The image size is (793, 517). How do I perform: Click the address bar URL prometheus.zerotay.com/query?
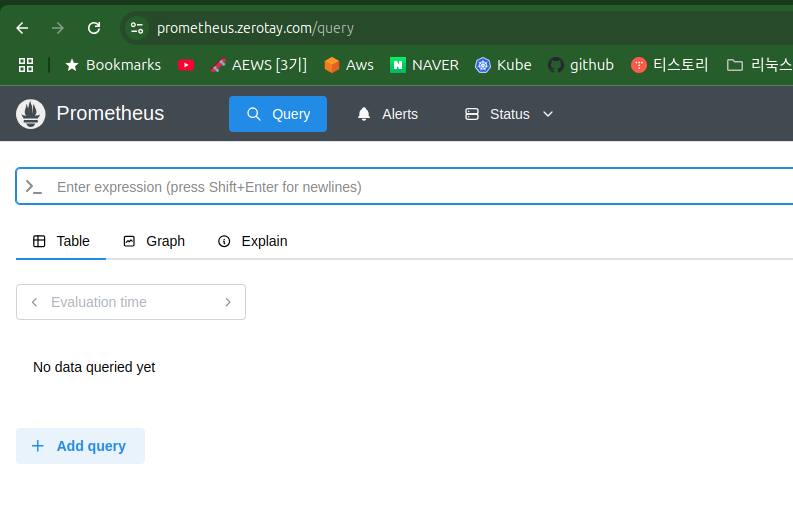point(255,28)
